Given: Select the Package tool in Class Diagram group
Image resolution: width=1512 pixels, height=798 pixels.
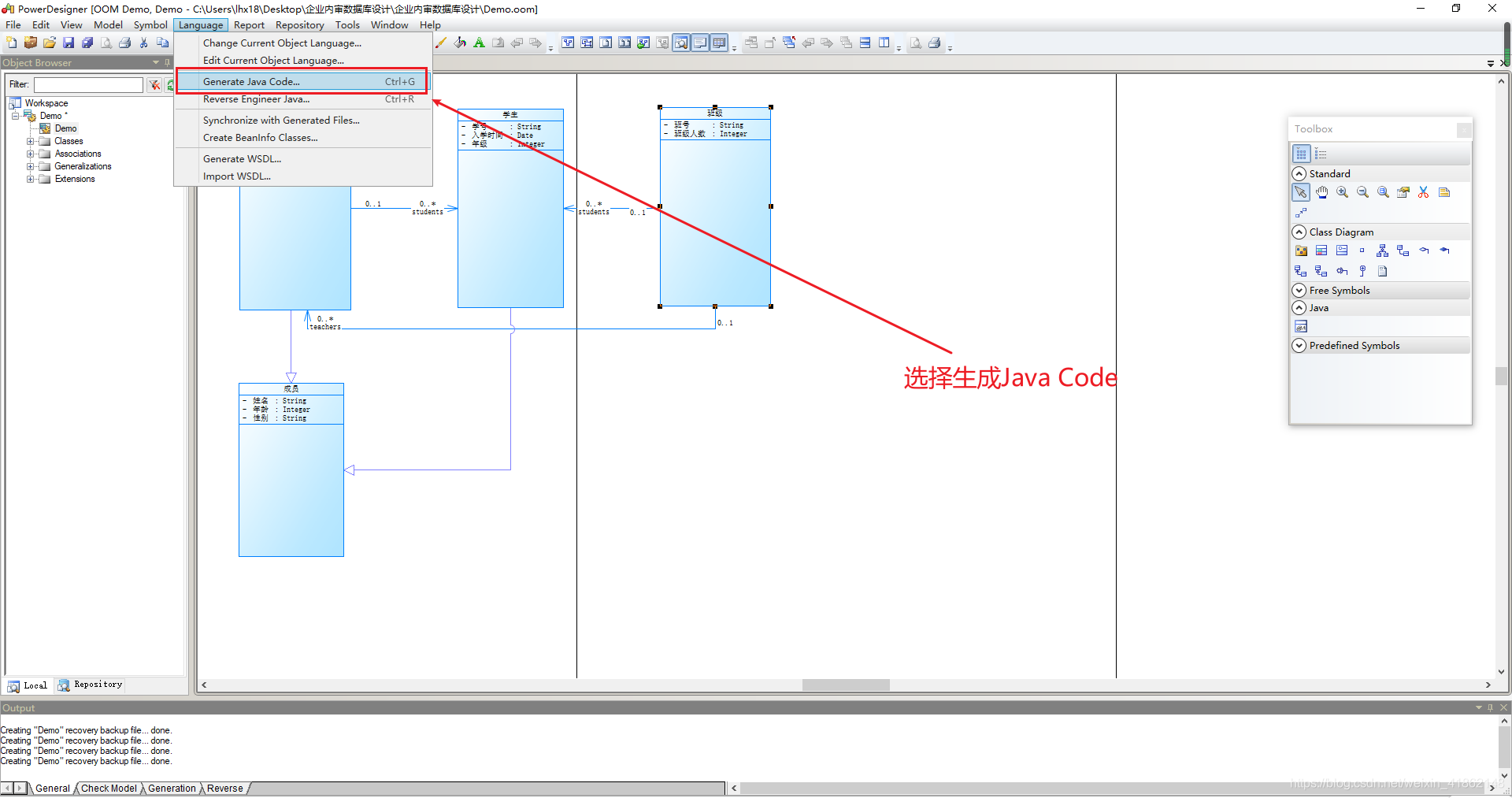Looking at the screenshot, I should (1301, 251).
